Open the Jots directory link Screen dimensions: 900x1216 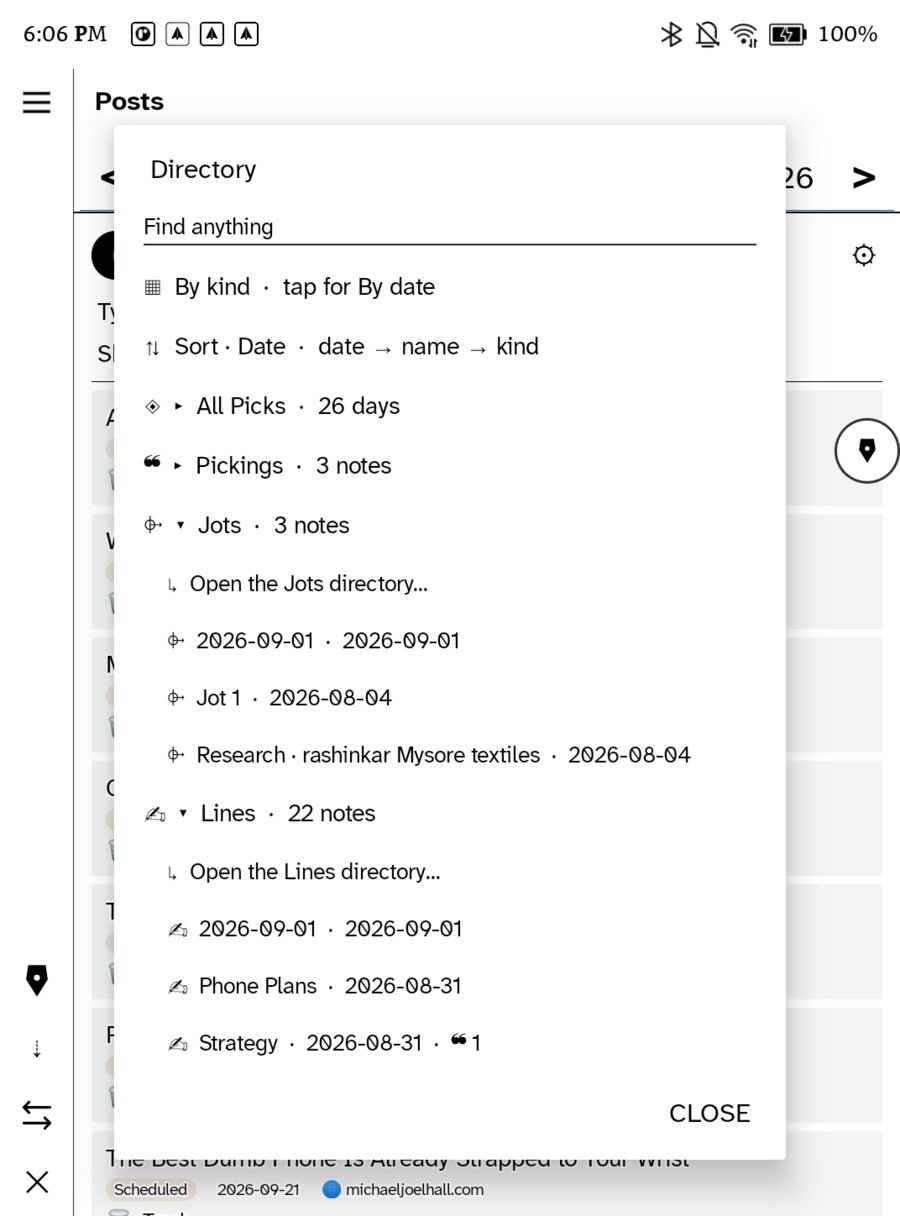(308, 584)
